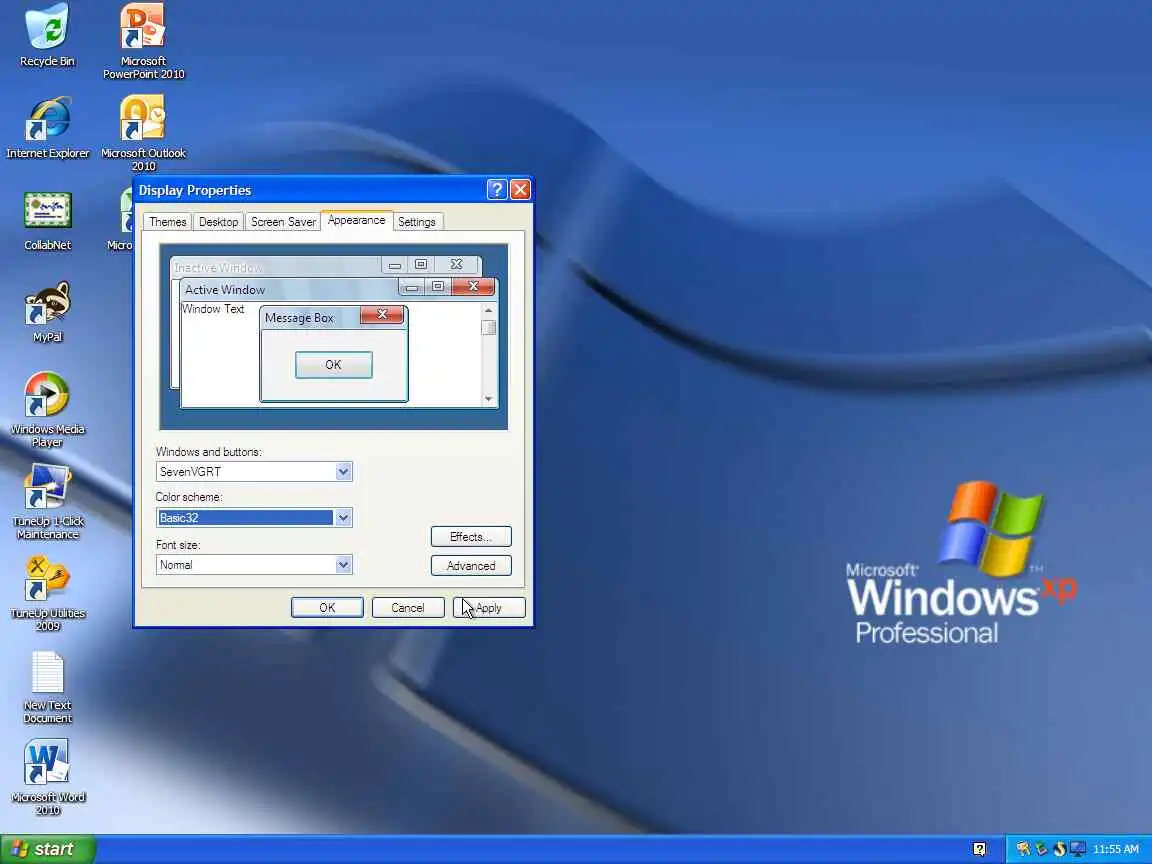Click the Inactive Window preview title bar

(276, 267)
